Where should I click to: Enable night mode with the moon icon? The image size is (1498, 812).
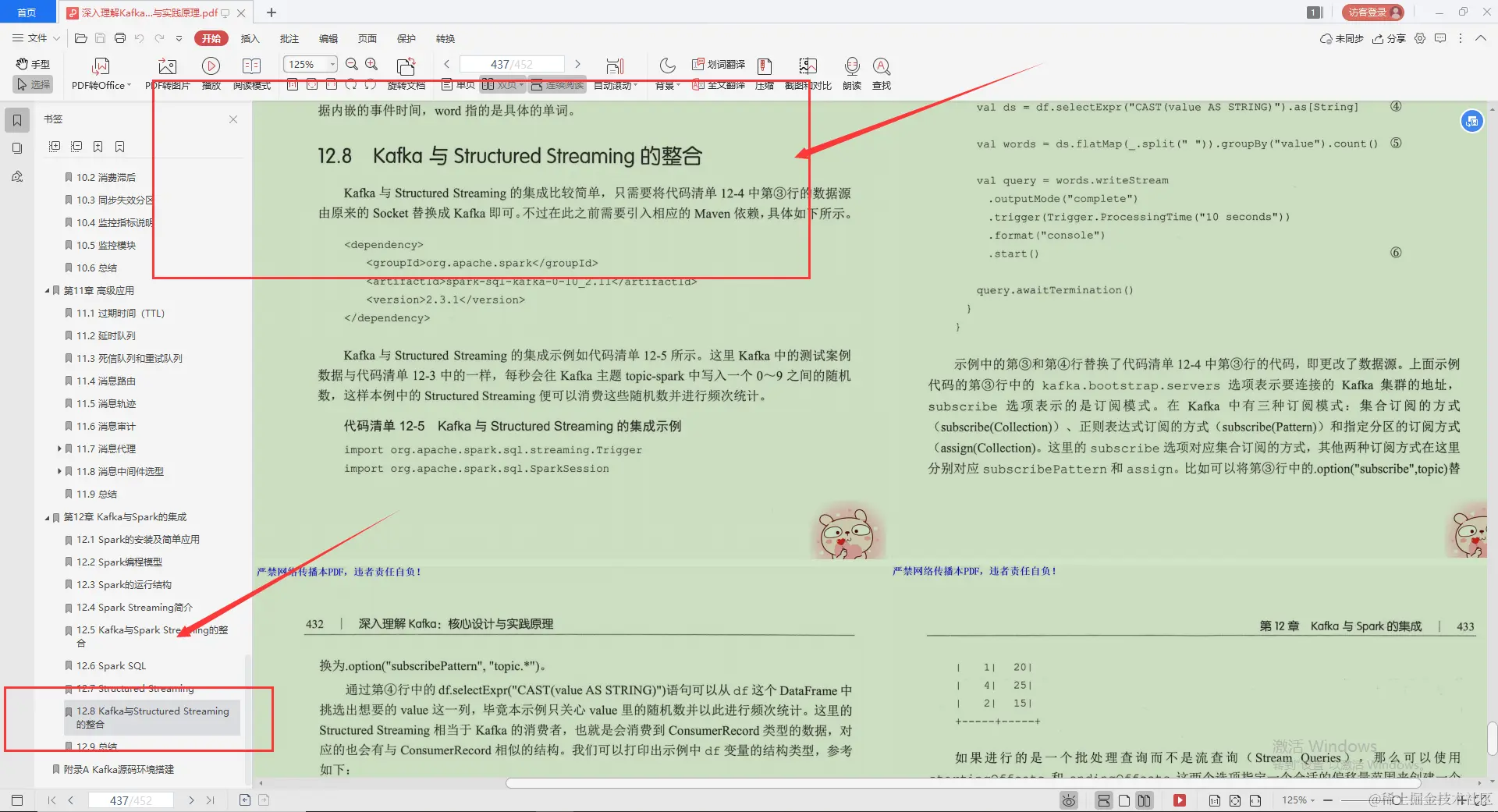point(667,66)
